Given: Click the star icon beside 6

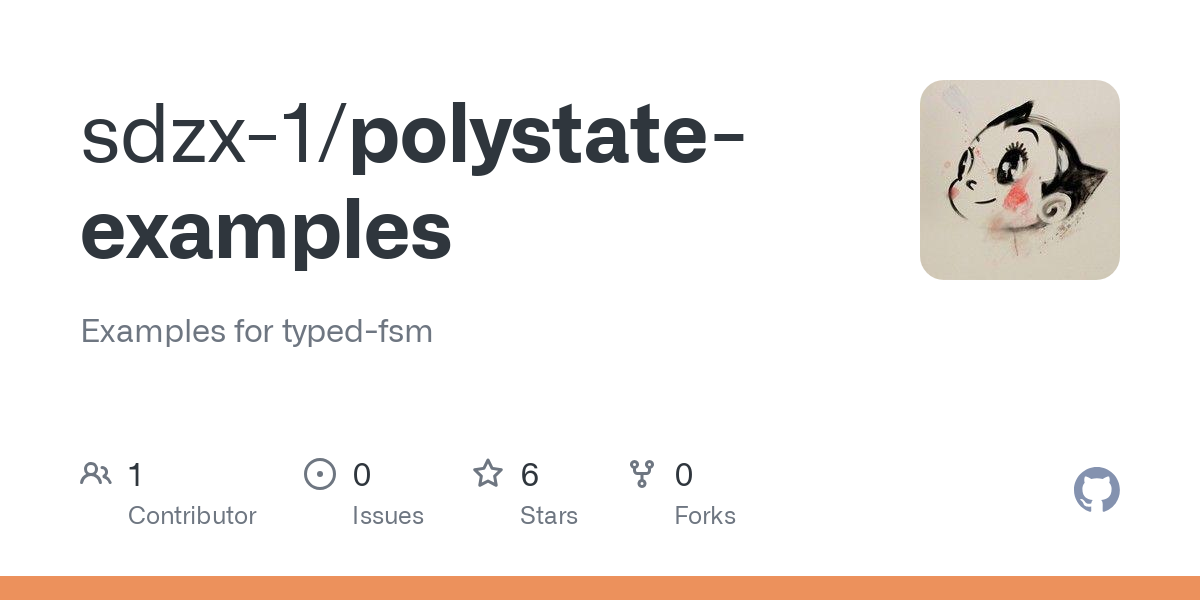Looking at the screenshot, I should coord(488,474).
